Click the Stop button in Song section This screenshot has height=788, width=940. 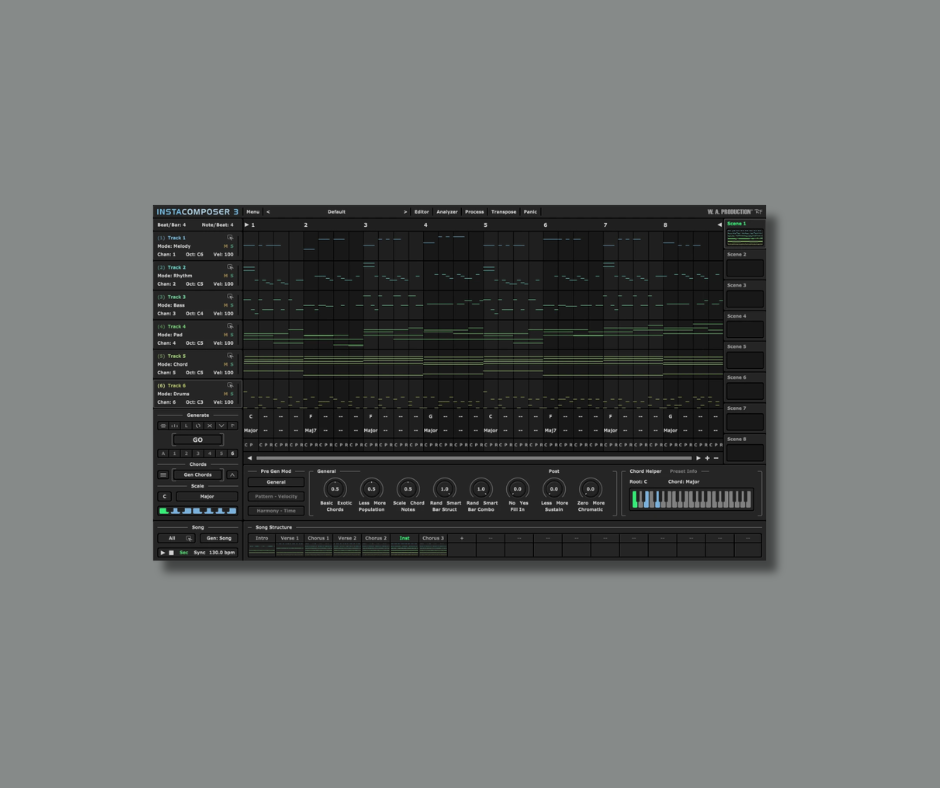tap(171, 552)
